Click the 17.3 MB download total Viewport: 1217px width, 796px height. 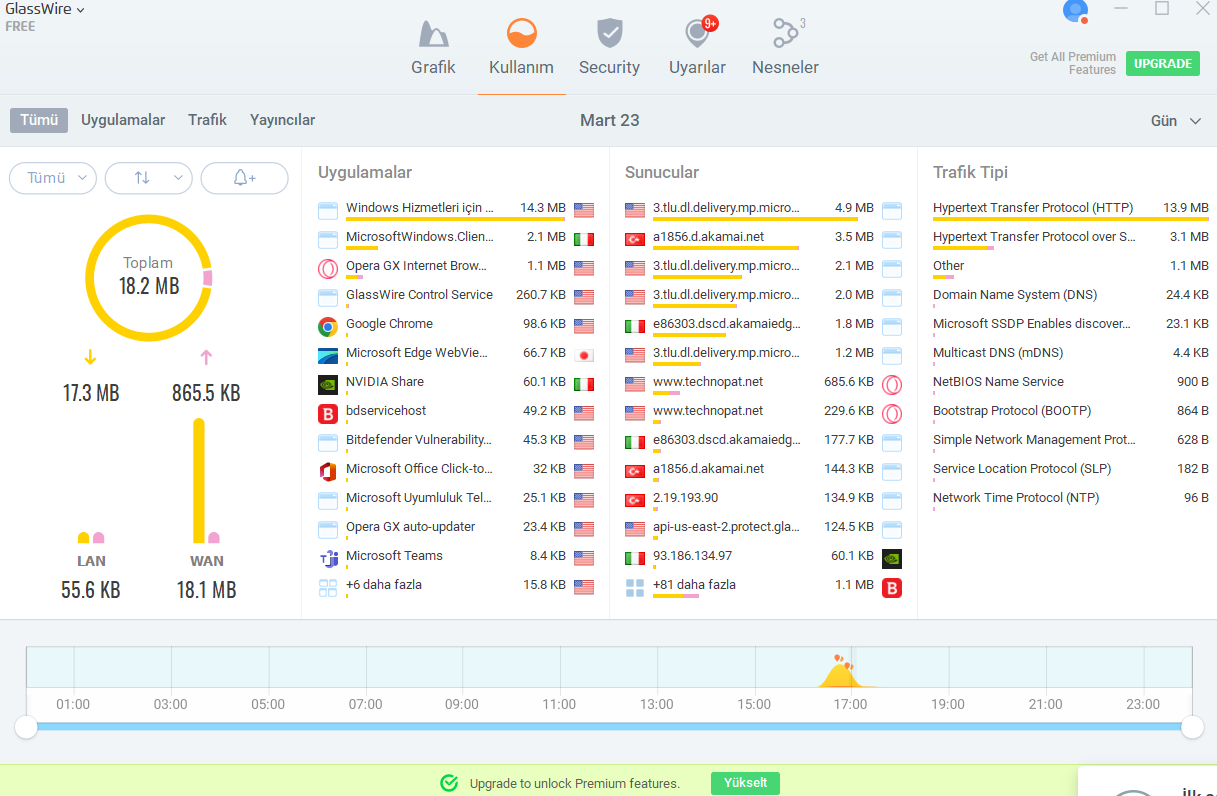tap(91, 393)
